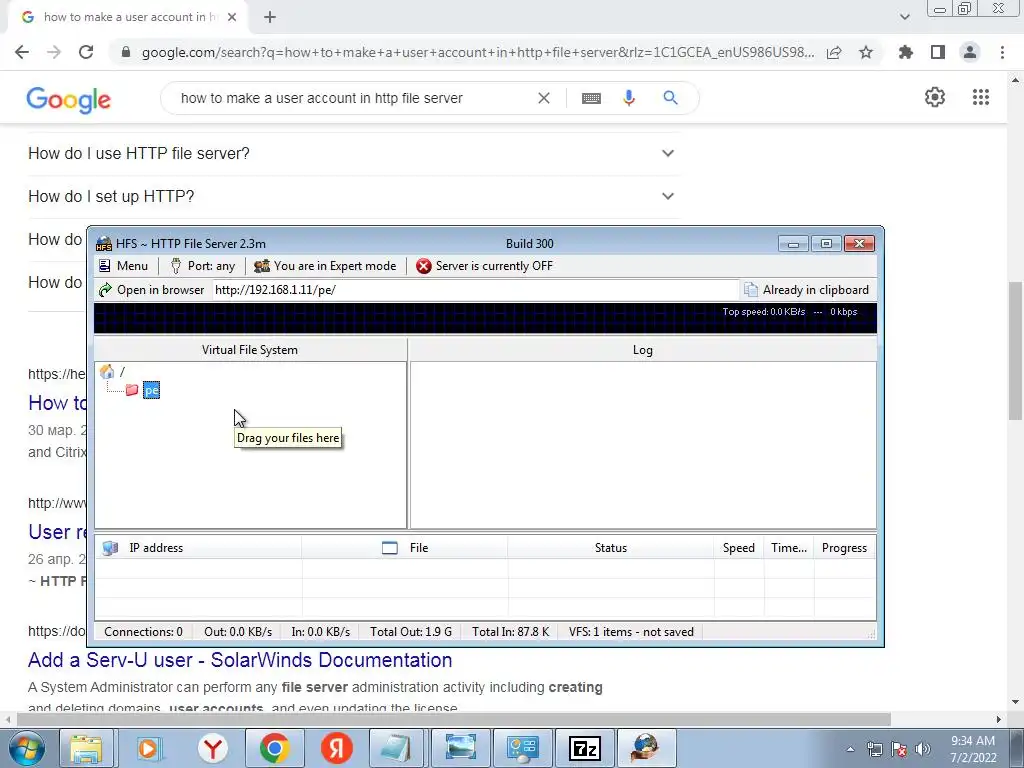
Task: Change the Port: any setting in HFS
Action: (202, 266)
